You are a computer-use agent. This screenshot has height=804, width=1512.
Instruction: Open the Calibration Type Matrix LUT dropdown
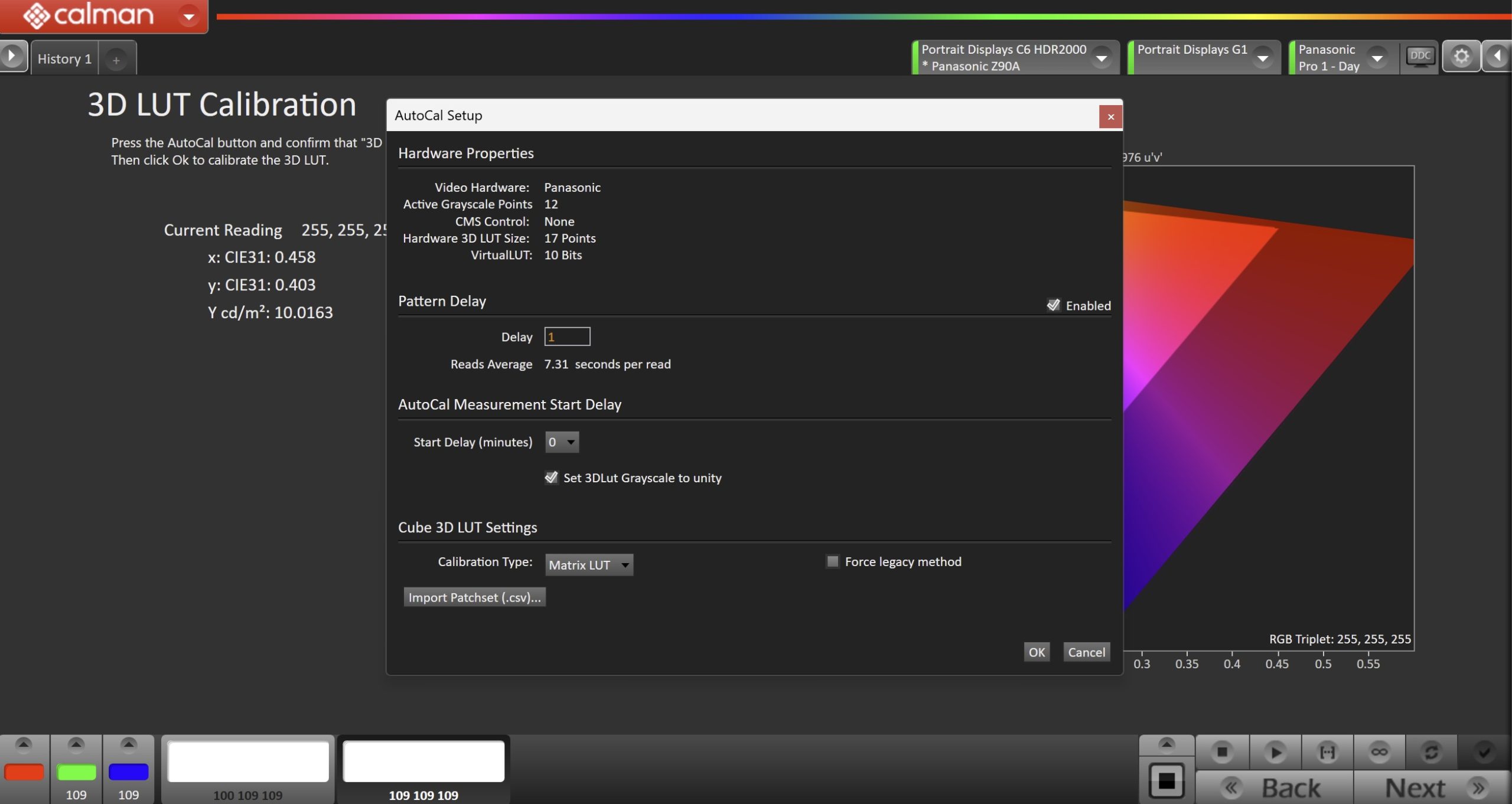click(x=589, y=565)
